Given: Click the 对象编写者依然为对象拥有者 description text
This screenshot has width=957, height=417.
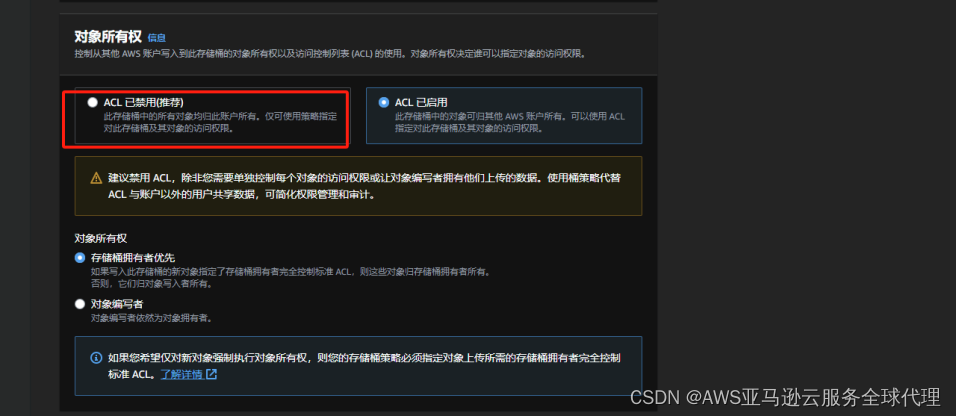Looking at the screenshot, I should coord(151,318).
